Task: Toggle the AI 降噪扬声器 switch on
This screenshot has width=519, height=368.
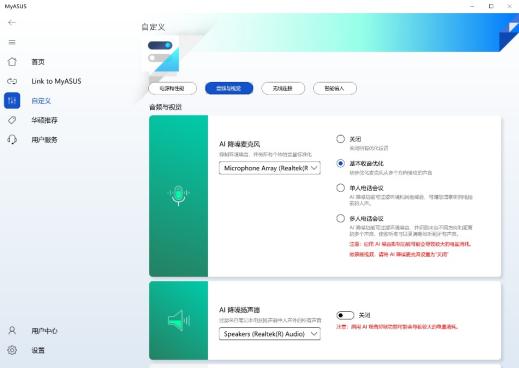Action: coord(345,315)
